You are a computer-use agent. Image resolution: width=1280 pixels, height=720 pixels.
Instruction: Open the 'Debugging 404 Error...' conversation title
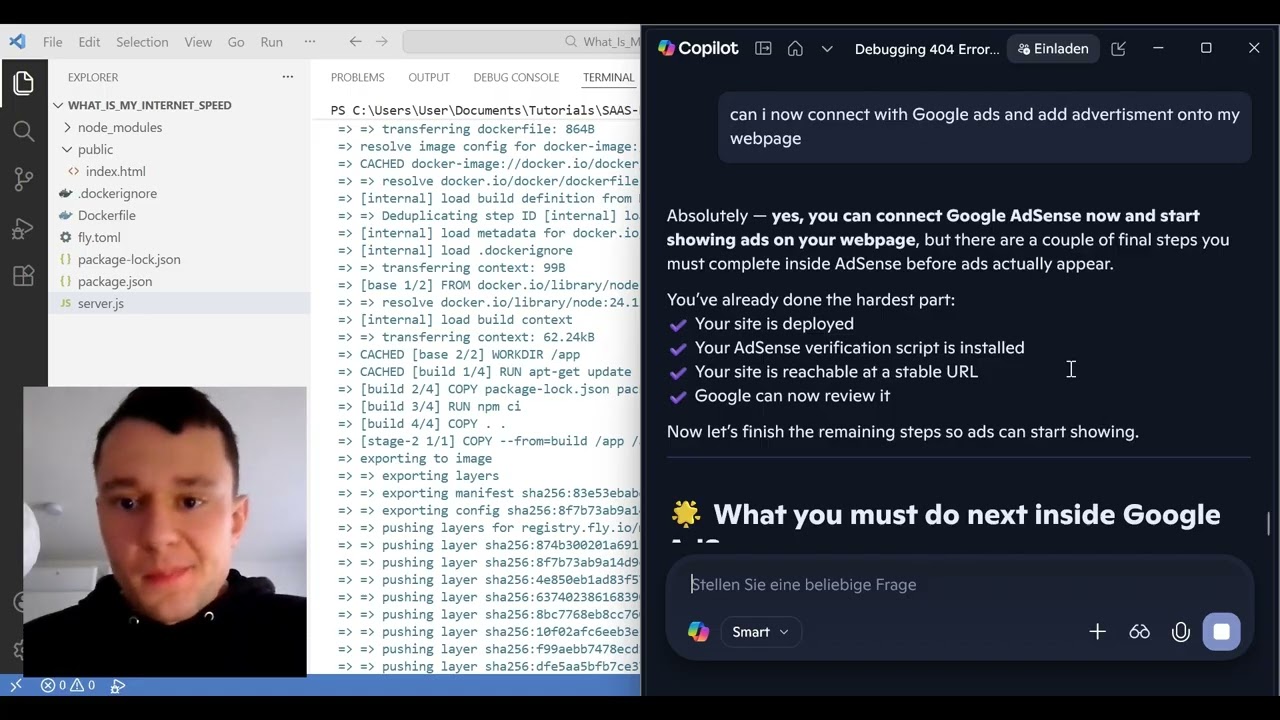(x=927, y=49)
